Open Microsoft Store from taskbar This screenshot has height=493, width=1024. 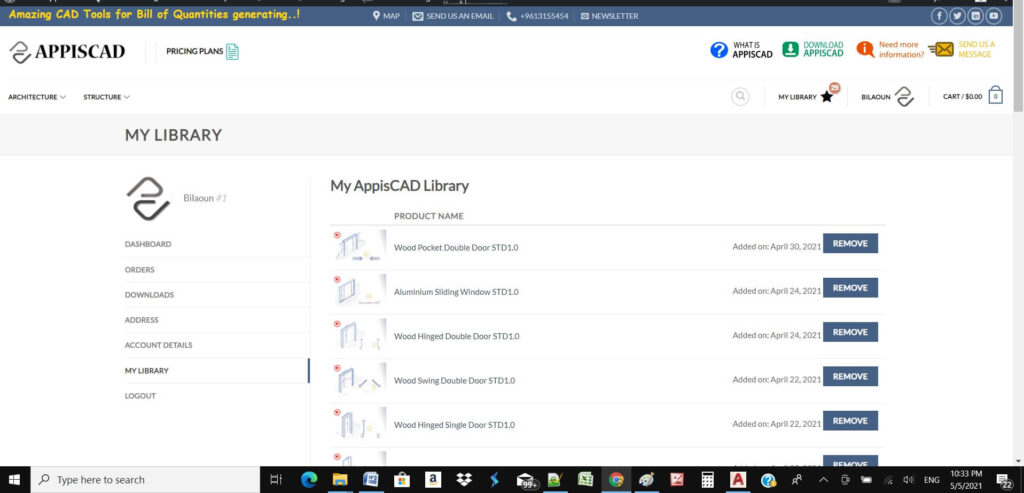(402, 480)
